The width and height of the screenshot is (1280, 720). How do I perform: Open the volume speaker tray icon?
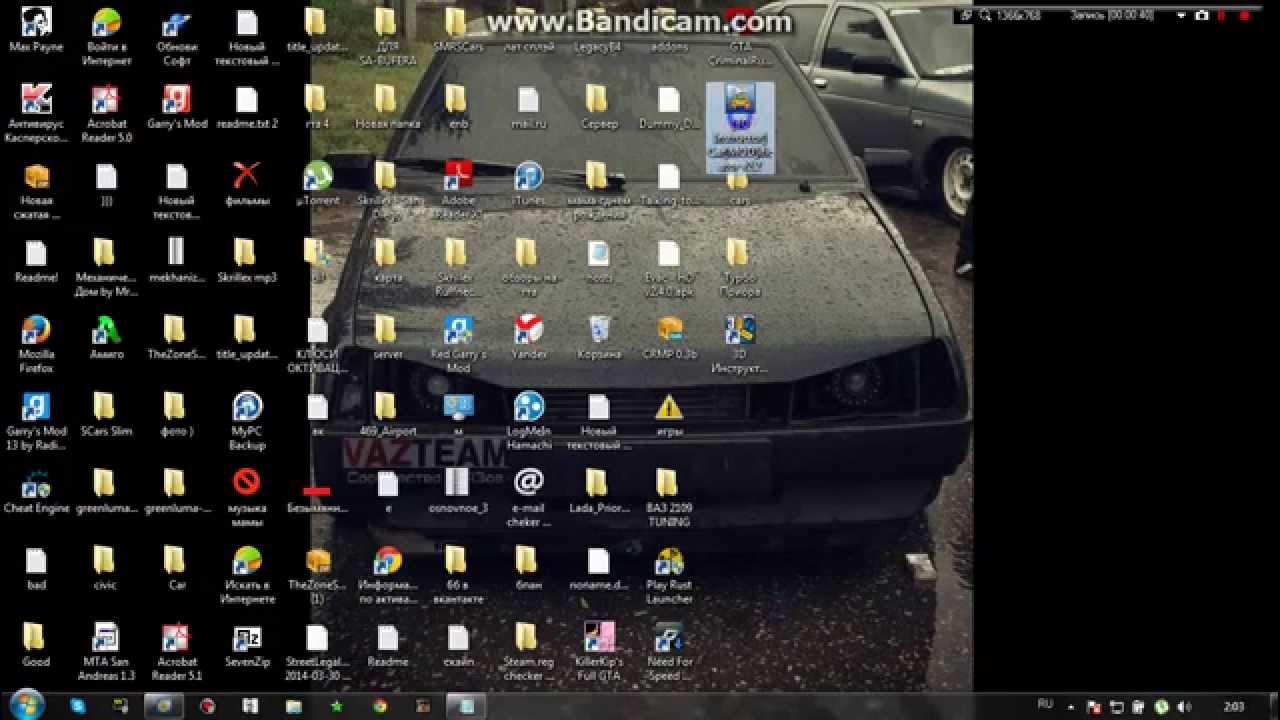(1183, 706)
